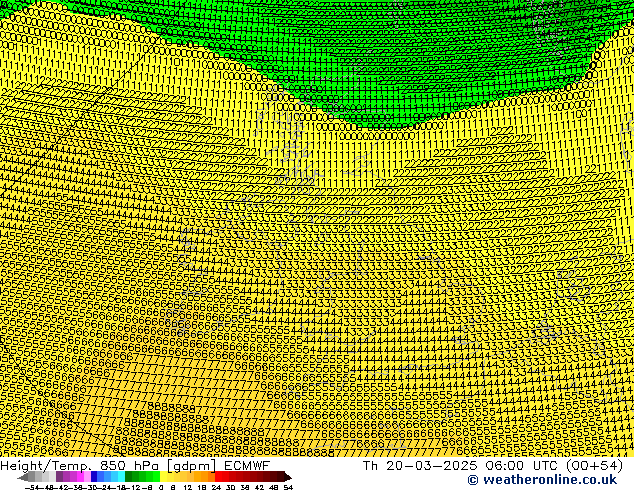The width and height of the screenshot is (634, 490).
Task: Click the '12' label on legend scale
Action: [x=187, y=487]
